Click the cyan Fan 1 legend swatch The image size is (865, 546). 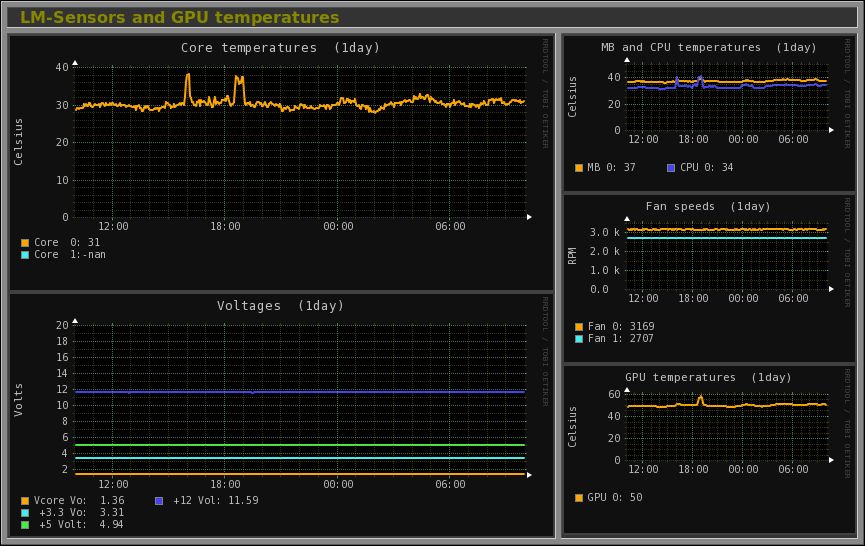579,339
